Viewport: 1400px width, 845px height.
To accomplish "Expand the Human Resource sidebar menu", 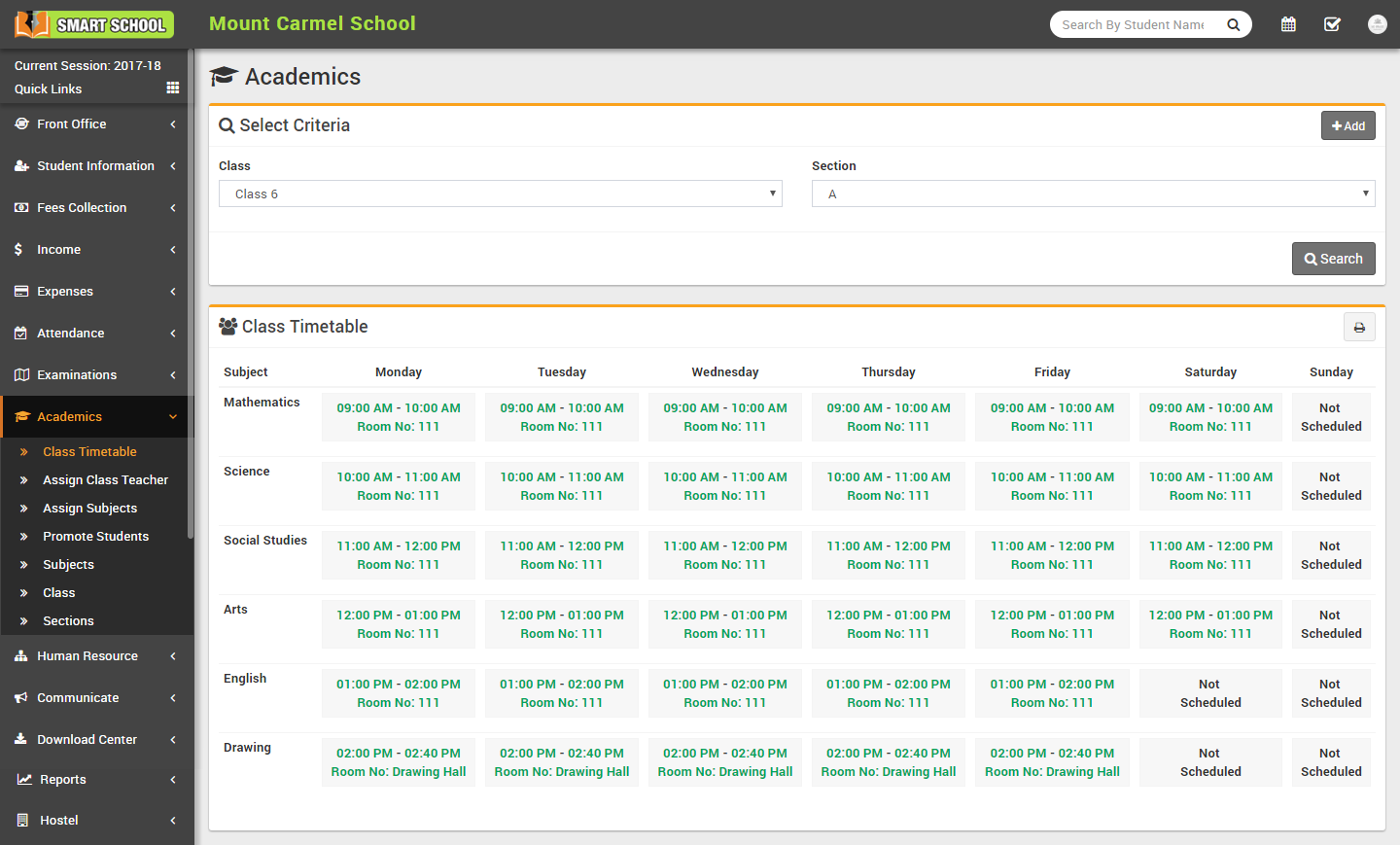I will pos(95,656).
